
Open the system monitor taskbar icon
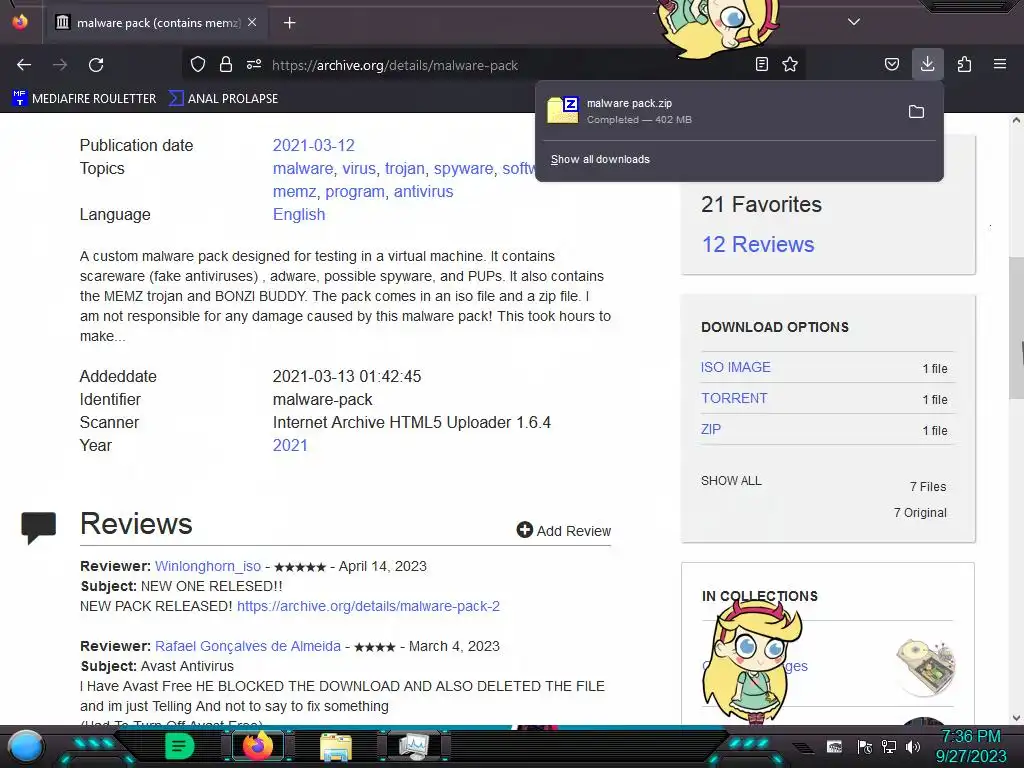click(x=414, y=746)
